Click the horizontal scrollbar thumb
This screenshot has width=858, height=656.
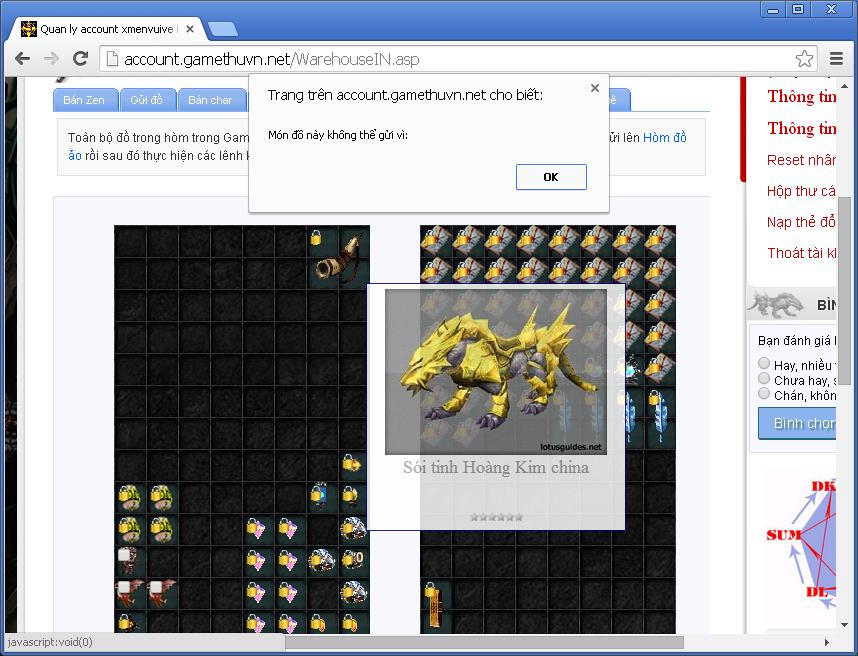click(x=484, y=642)
